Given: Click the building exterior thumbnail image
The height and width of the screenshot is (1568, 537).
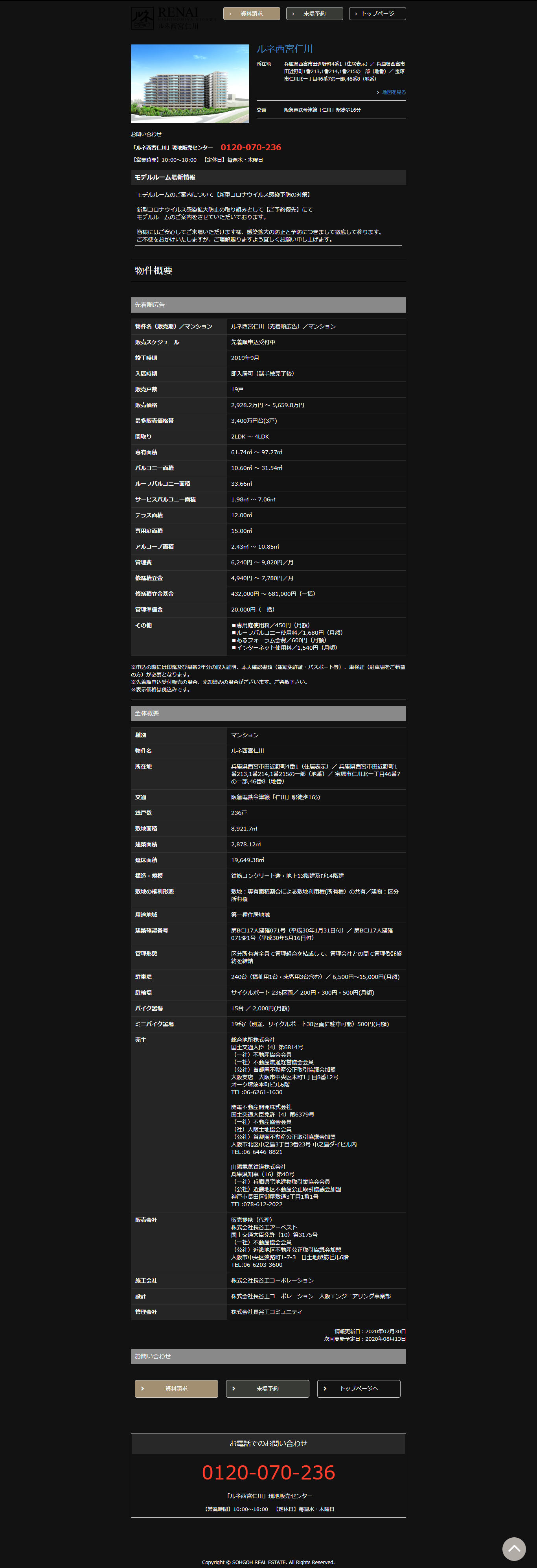Looking at the screenshot, I should pyautogui.click(x=190, y=83).
